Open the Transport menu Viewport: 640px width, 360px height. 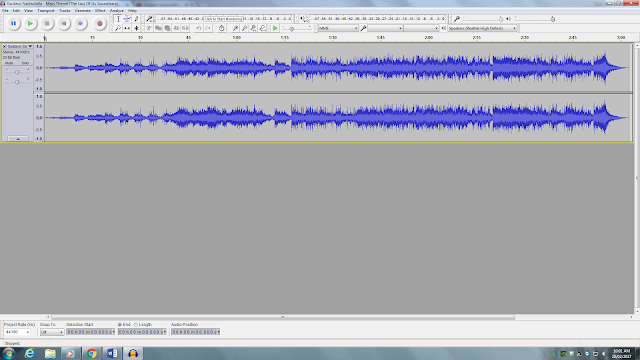[x=46, y=11]
